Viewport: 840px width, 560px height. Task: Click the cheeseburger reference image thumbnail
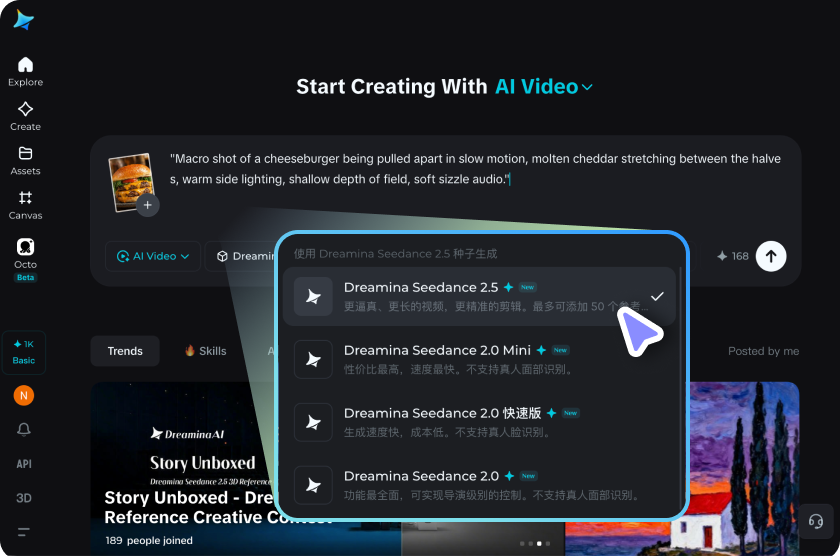coord(131,181)
